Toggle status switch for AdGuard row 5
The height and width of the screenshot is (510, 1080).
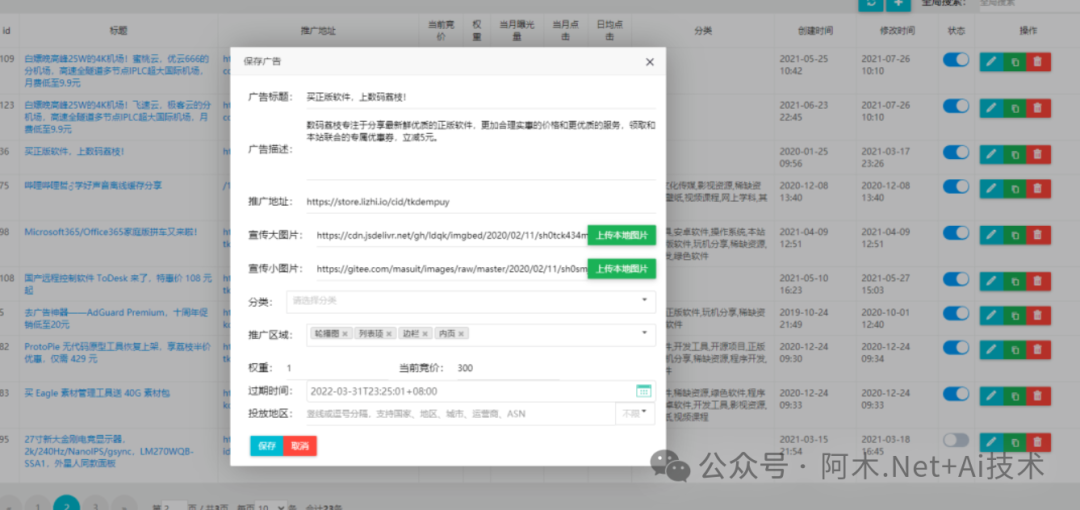(956, 314)
